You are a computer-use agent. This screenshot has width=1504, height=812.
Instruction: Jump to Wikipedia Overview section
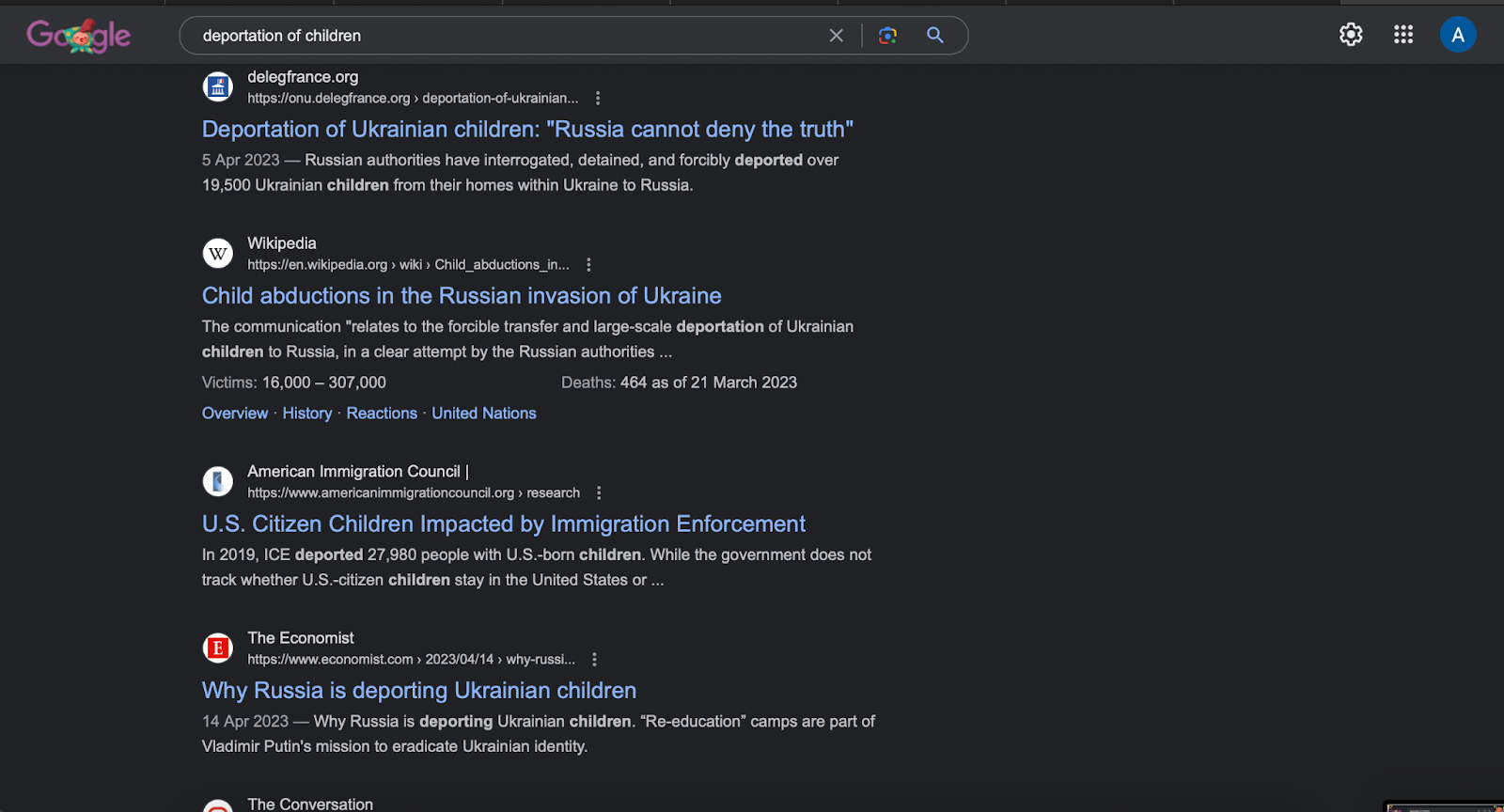pyautogui.click(x=235, y=414)
